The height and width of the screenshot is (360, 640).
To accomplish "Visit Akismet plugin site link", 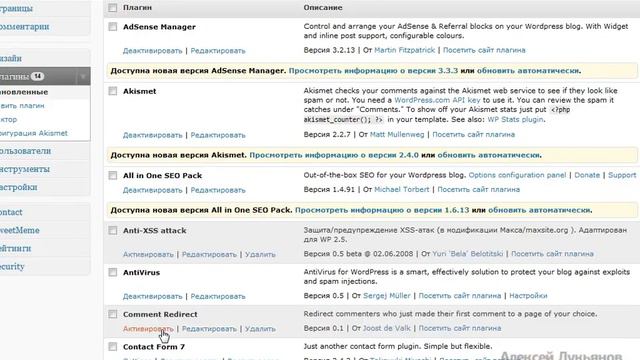I will 473,134.
